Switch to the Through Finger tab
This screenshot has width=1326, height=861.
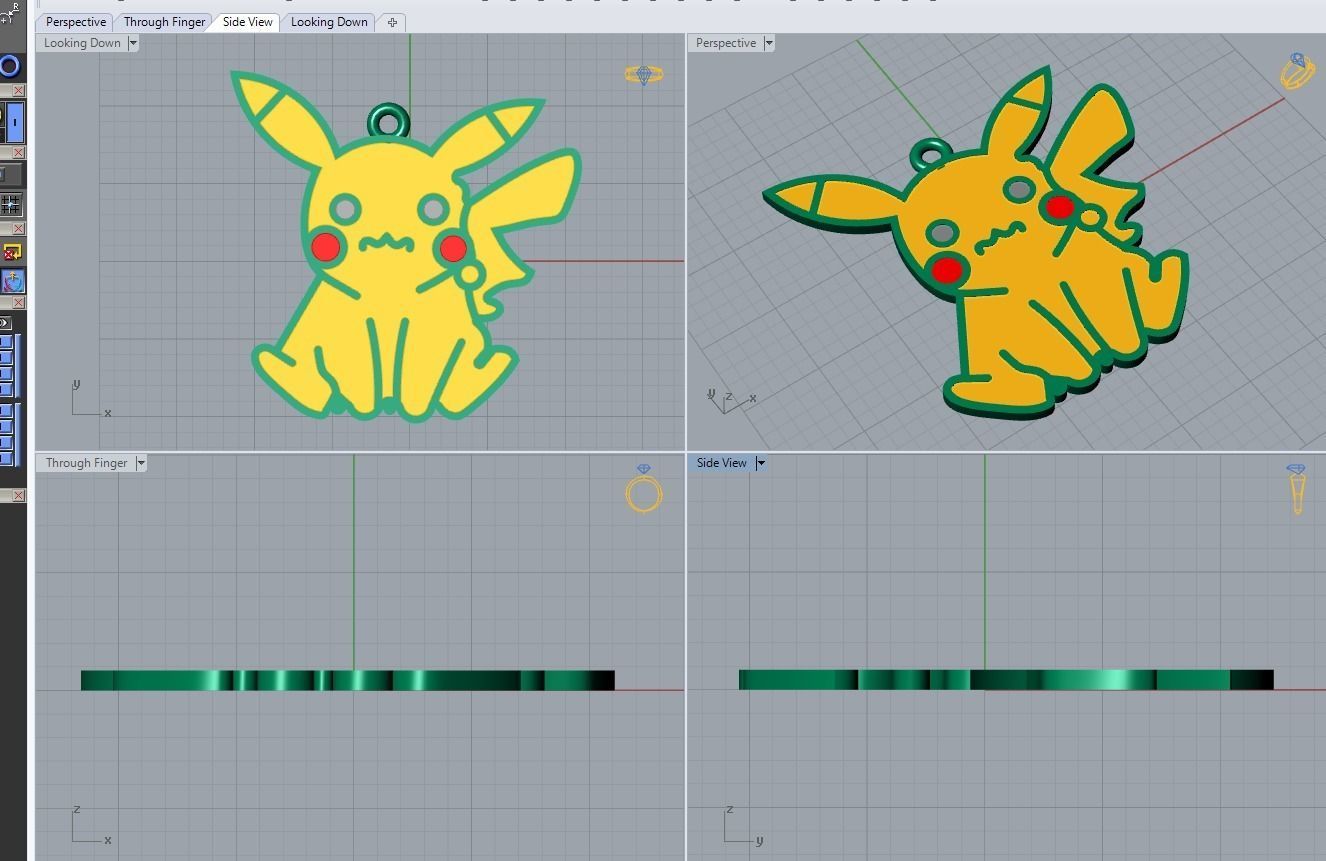(164, 22)
